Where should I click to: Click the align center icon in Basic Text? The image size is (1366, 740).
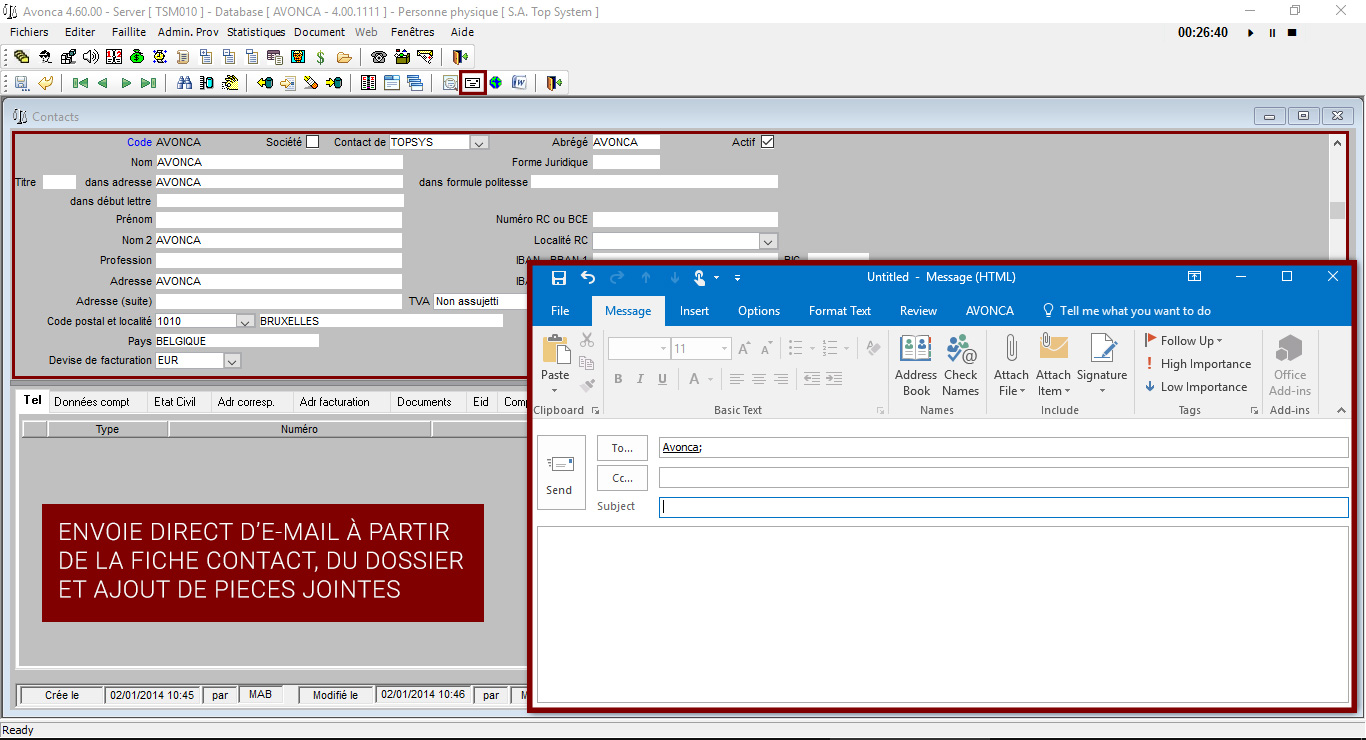coord(758,379)
